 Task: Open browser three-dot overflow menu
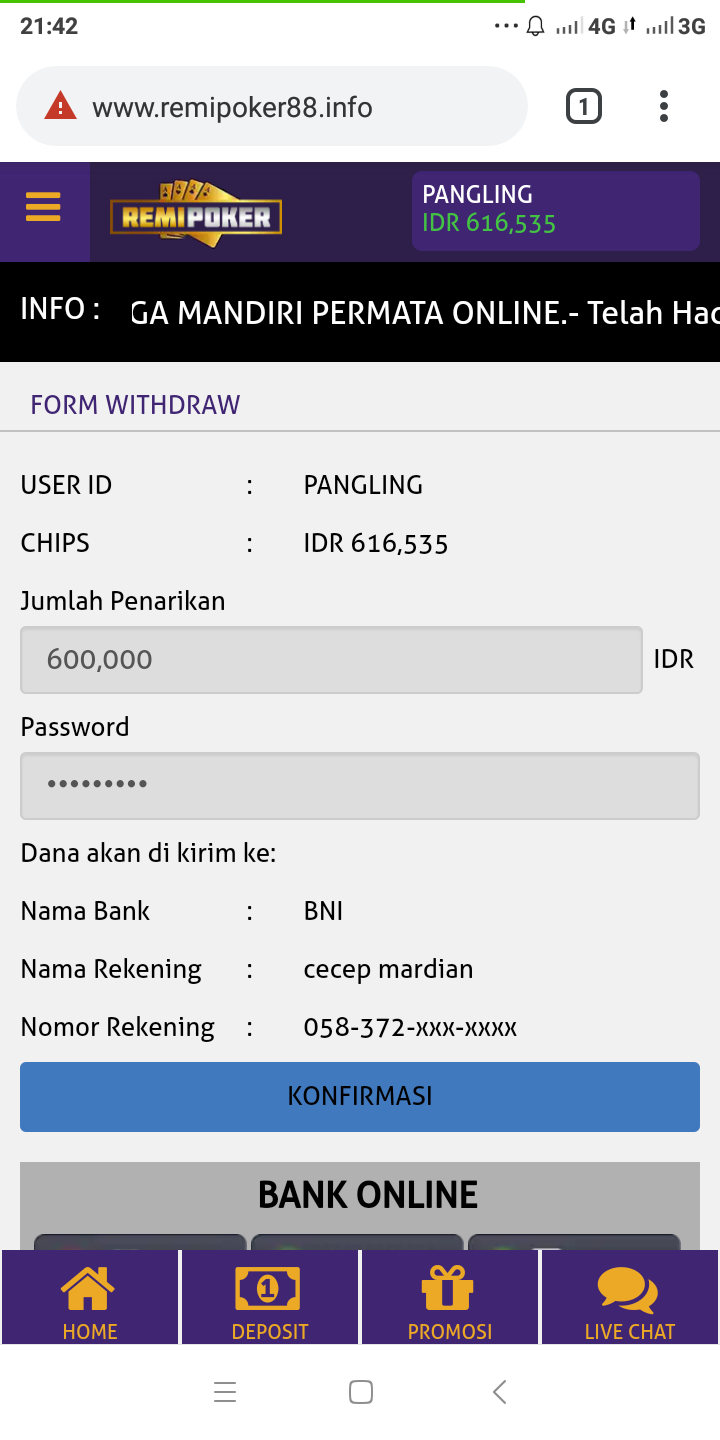664,106
